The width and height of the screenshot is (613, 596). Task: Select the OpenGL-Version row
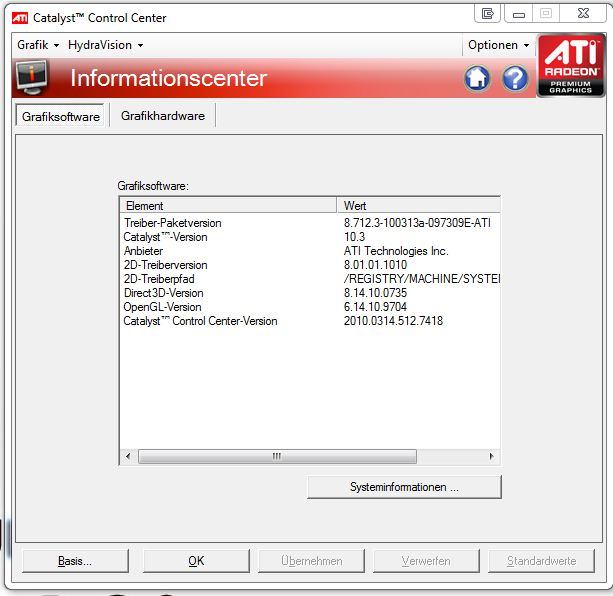tap(310, 307)
